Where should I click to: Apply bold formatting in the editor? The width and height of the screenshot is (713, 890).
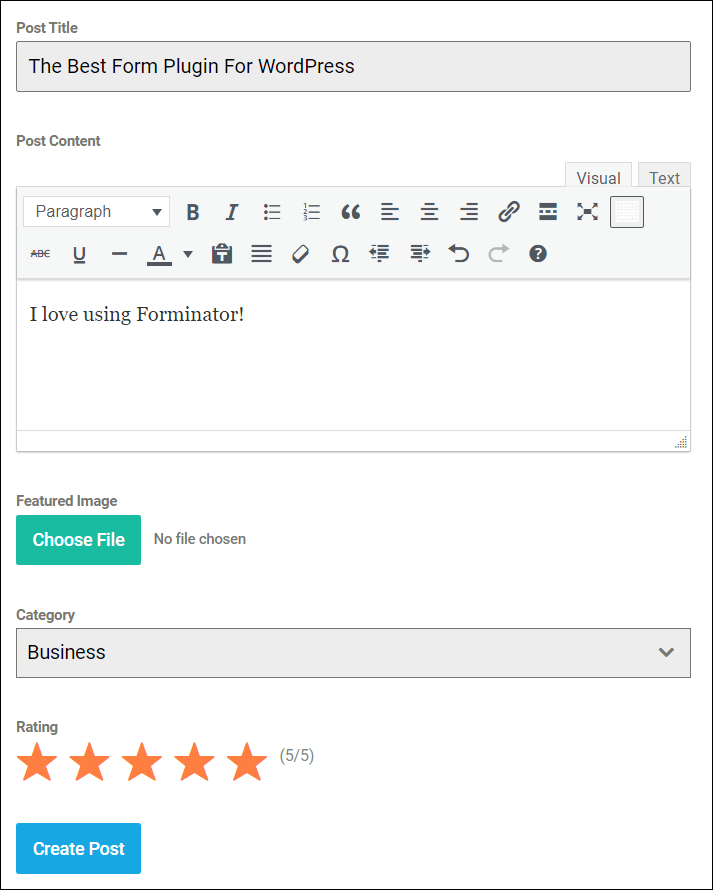coord(192,211)
